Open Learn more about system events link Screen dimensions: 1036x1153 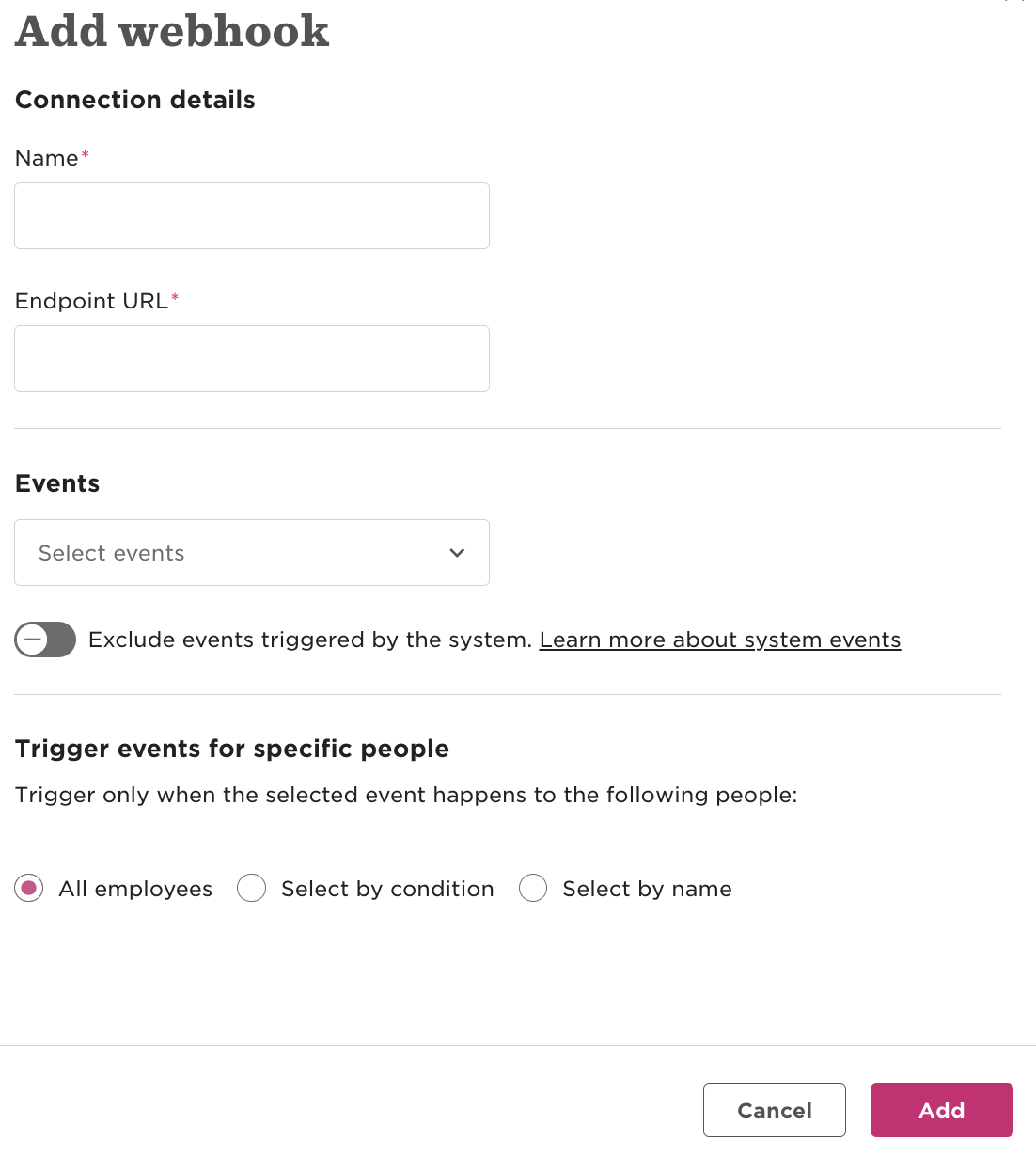point(719,640)
